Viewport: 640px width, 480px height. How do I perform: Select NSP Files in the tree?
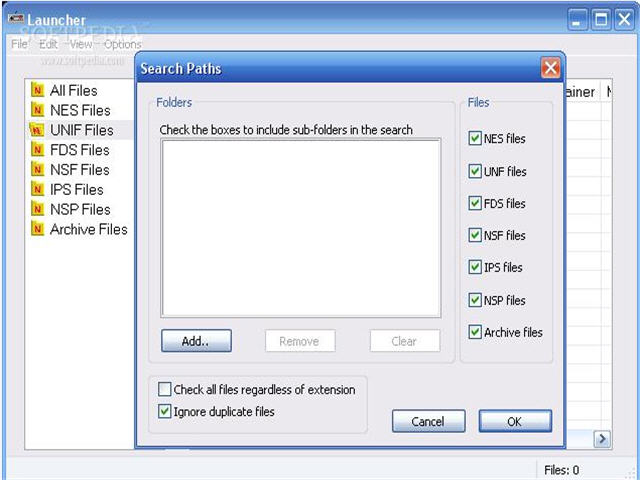tap(80, 209)
